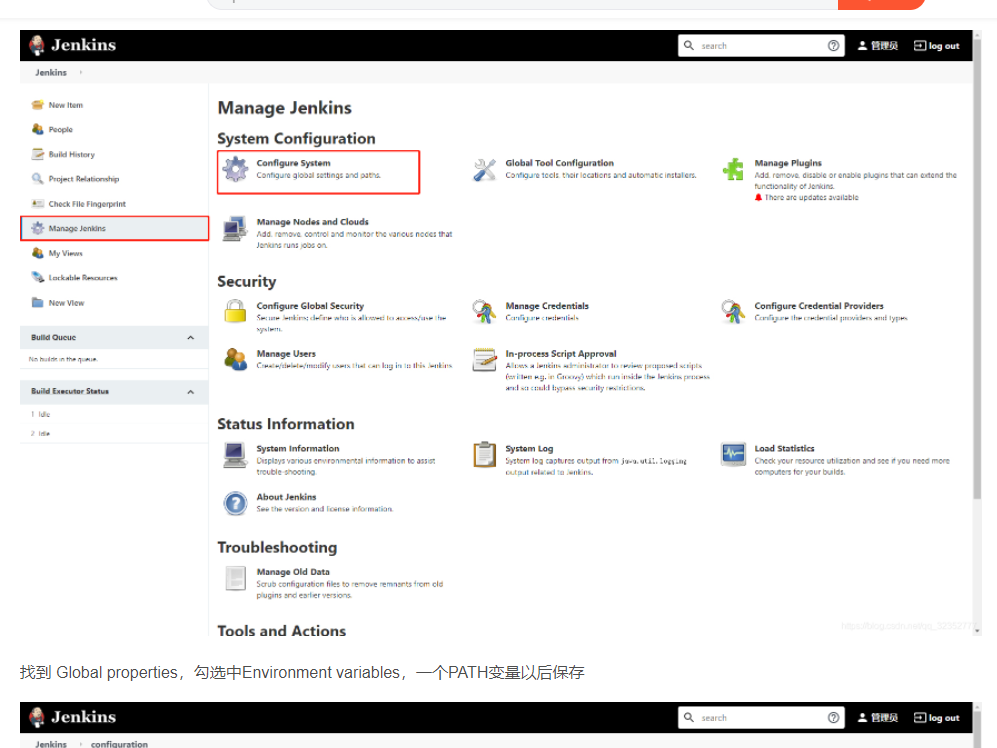The image size is (997, 748).
Task: Click the System Log clipboard icon
Action: 485,455
